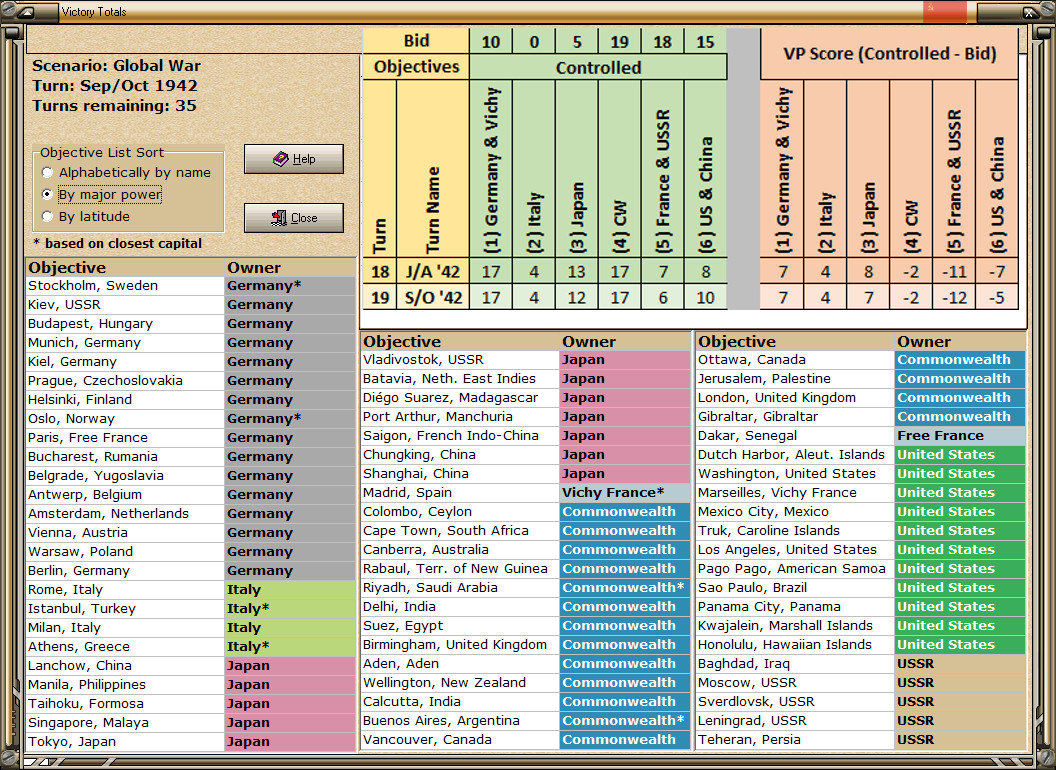Click the window menu icon in title bar
This screenshot has width=1056, height=770.
28,11
